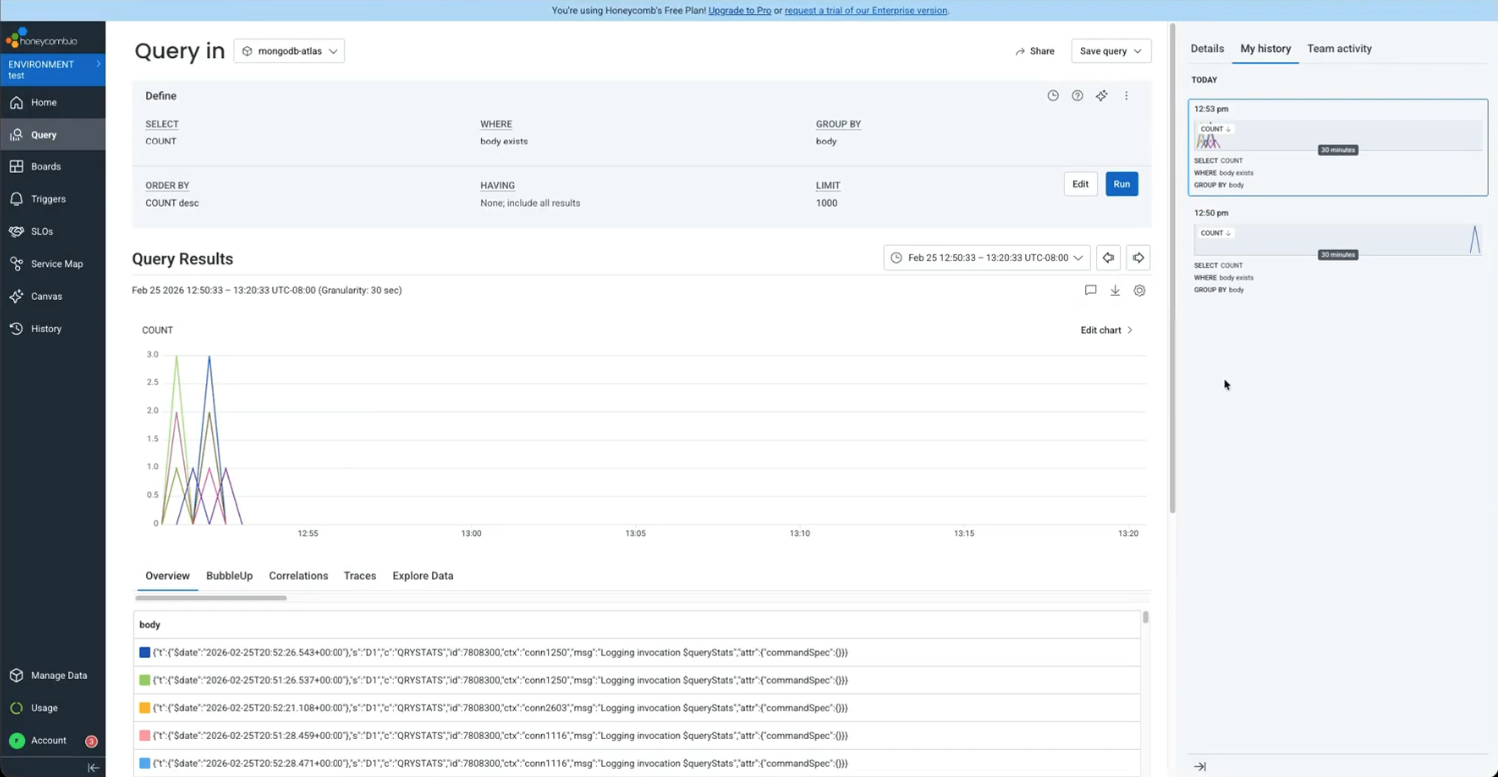Screen dimensions: 1498x777
Task: Switch to the BubbleUp tab
Action: pyautogui.click(x=229, y=576)
